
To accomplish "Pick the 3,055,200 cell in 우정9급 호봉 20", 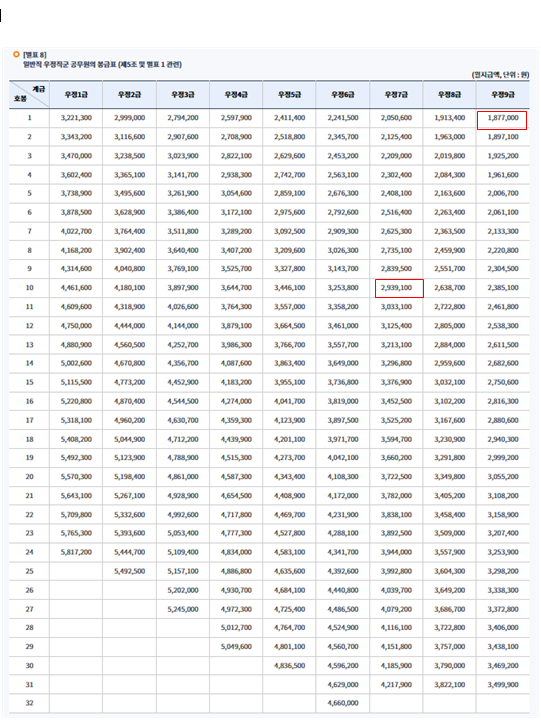I will 503,477.
